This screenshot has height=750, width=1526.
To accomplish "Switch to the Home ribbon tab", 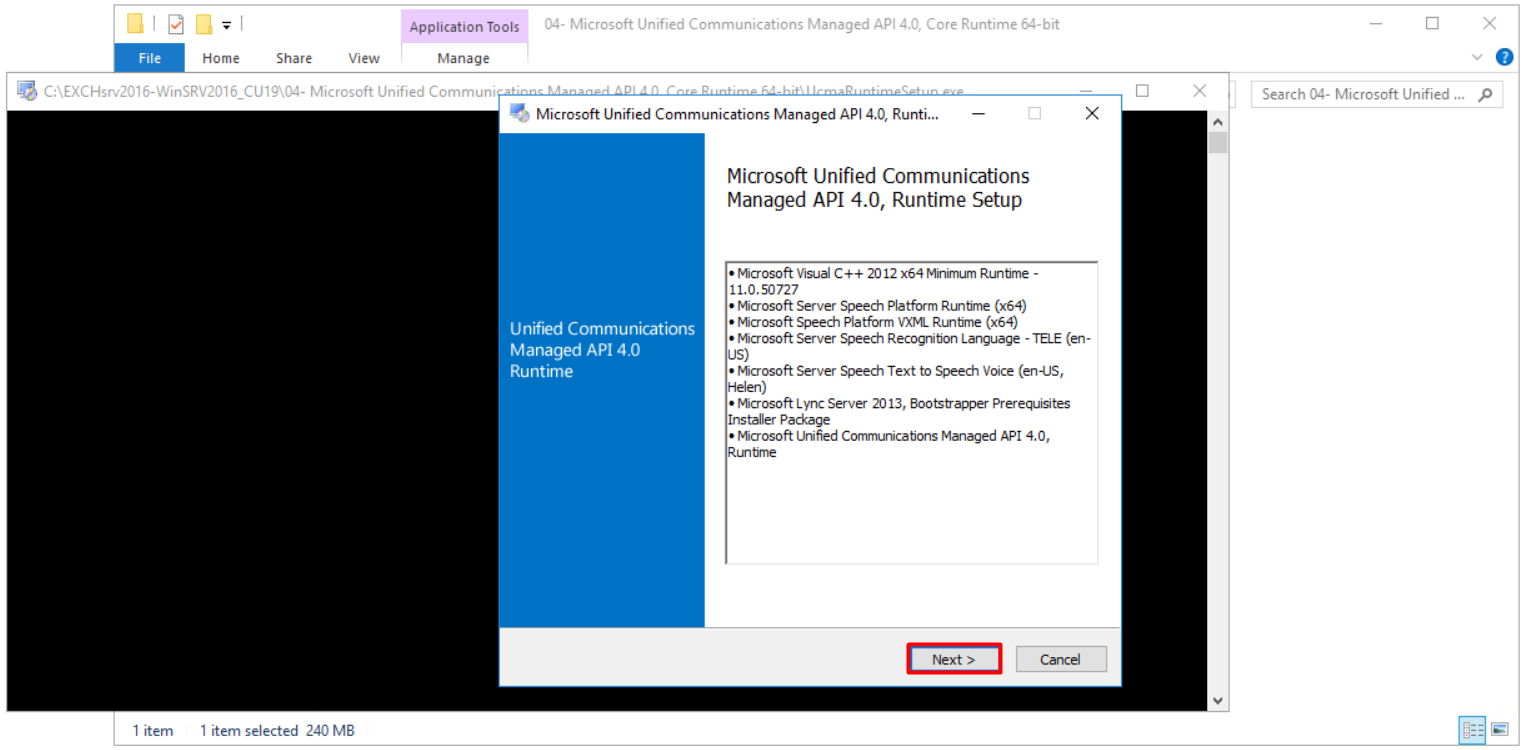I will click(221, 58).
